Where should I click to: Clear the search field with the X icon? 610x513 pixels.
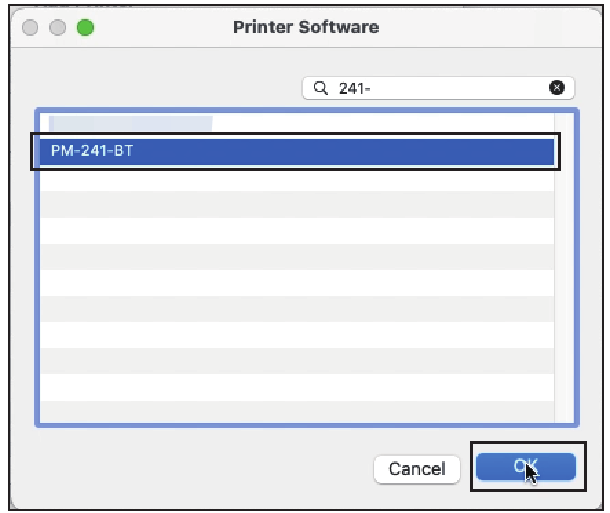[x=557, y=88]
